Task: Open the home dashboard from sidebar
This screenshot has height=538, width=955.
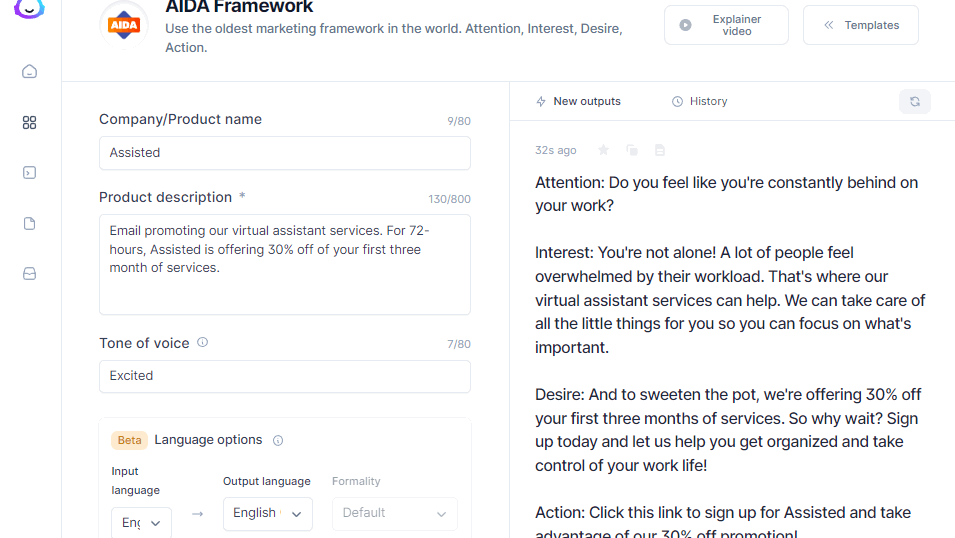Action: coord(29,71)
